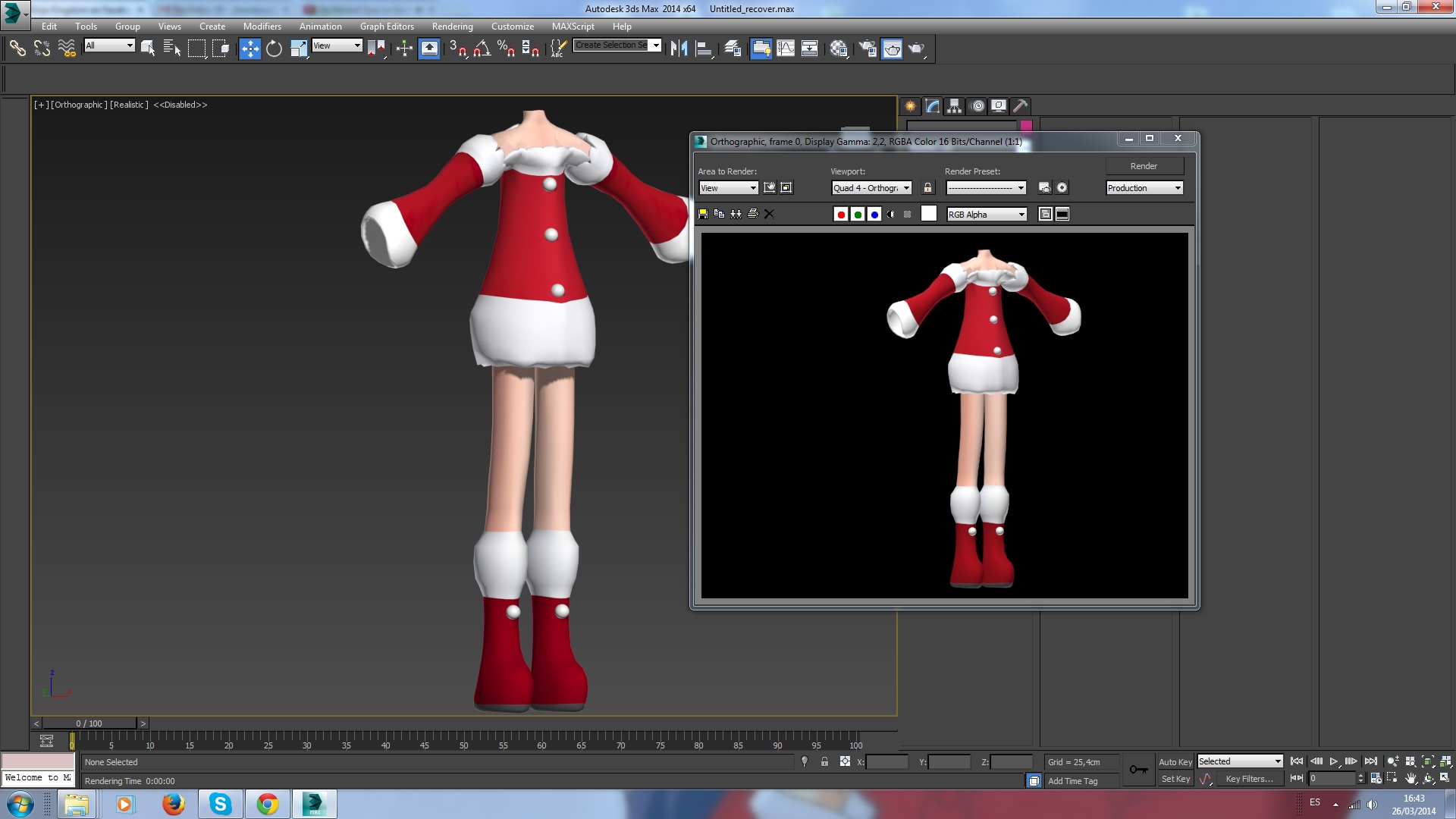The width and height of the screenshot is (1456, 819).
Task: Open the Modify panel tab icon
Action: pos(932,106)
